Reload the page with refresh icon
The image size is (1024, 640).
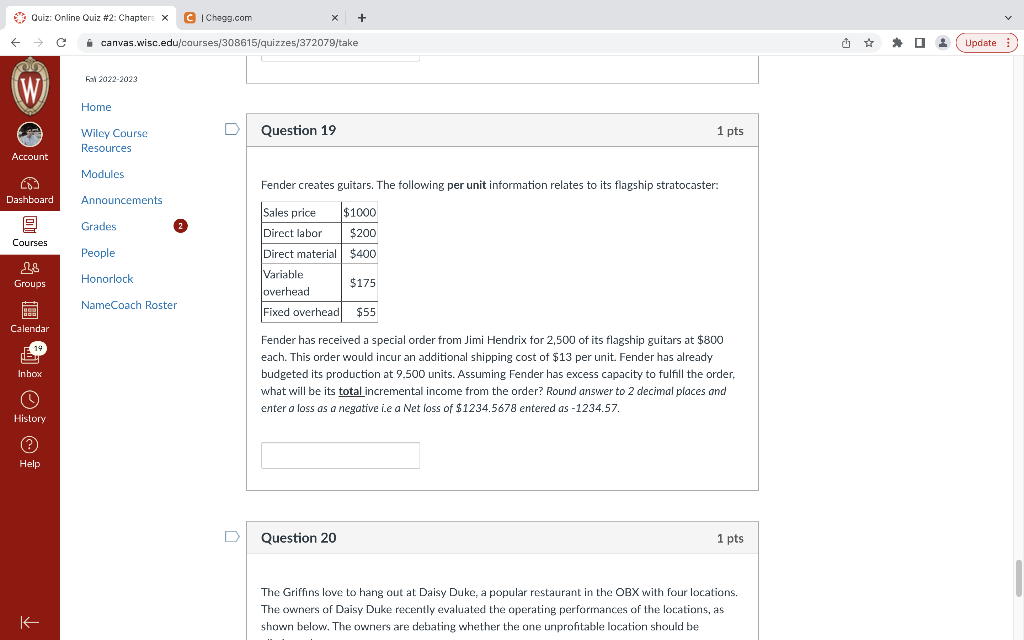click(61, 42)
